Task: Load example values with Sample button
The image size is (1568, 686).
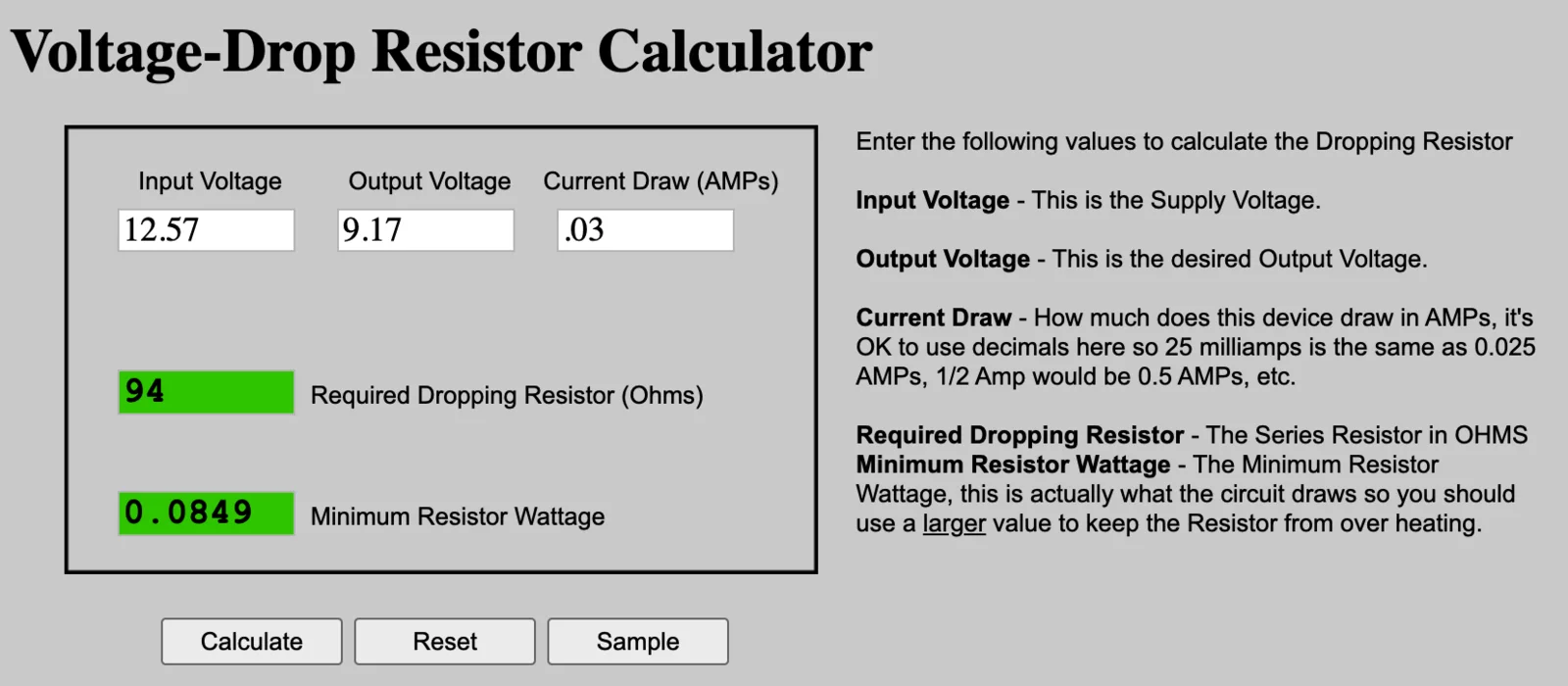Action: pos(638,641)
